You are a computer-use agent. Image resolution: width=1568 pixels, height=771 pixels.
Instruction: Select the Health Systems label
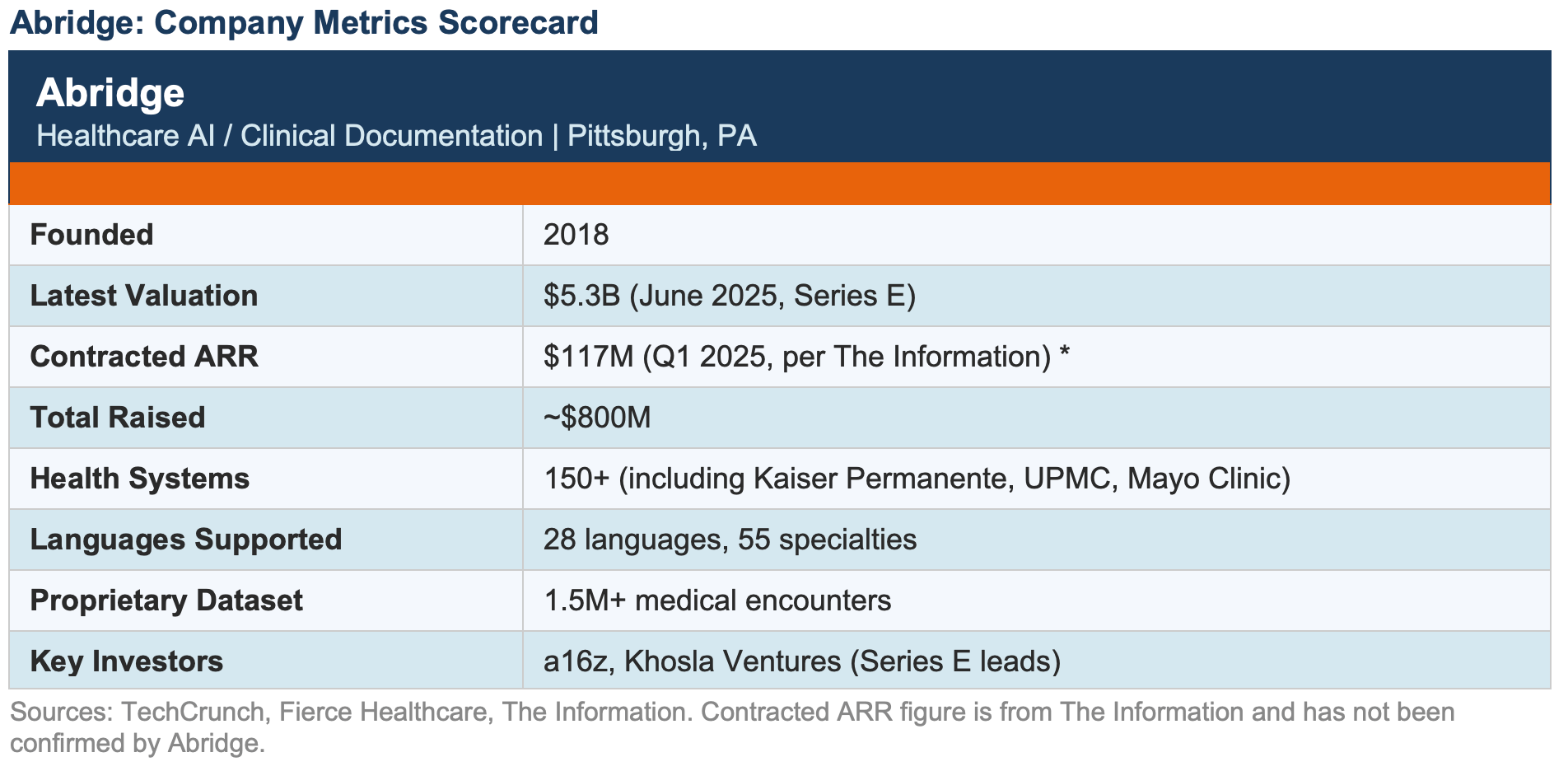[140, 479]
